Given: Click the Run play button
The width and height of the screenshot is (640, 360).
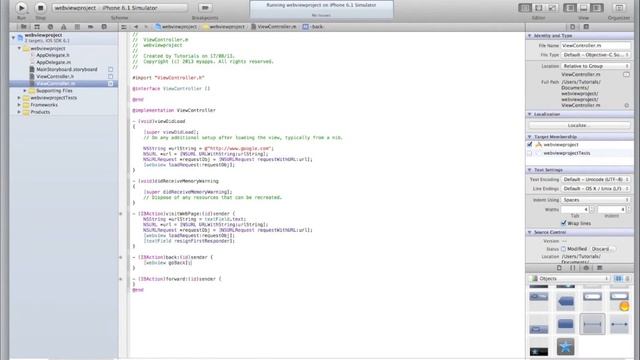Looking at the screenshot, I should [21, 8].
